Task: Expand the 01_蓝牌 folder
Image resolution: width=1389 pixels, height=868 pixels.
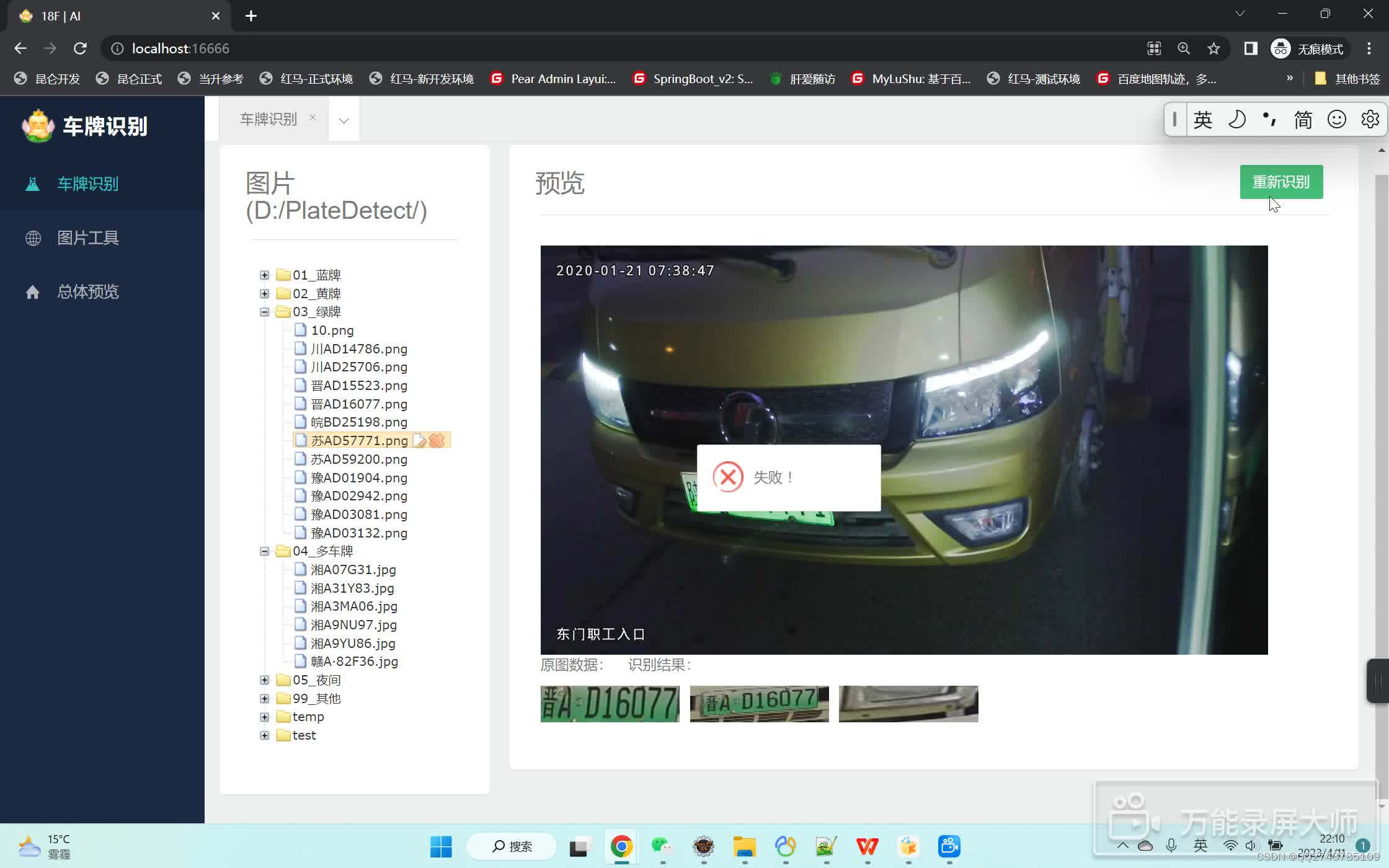Action: 265,275
